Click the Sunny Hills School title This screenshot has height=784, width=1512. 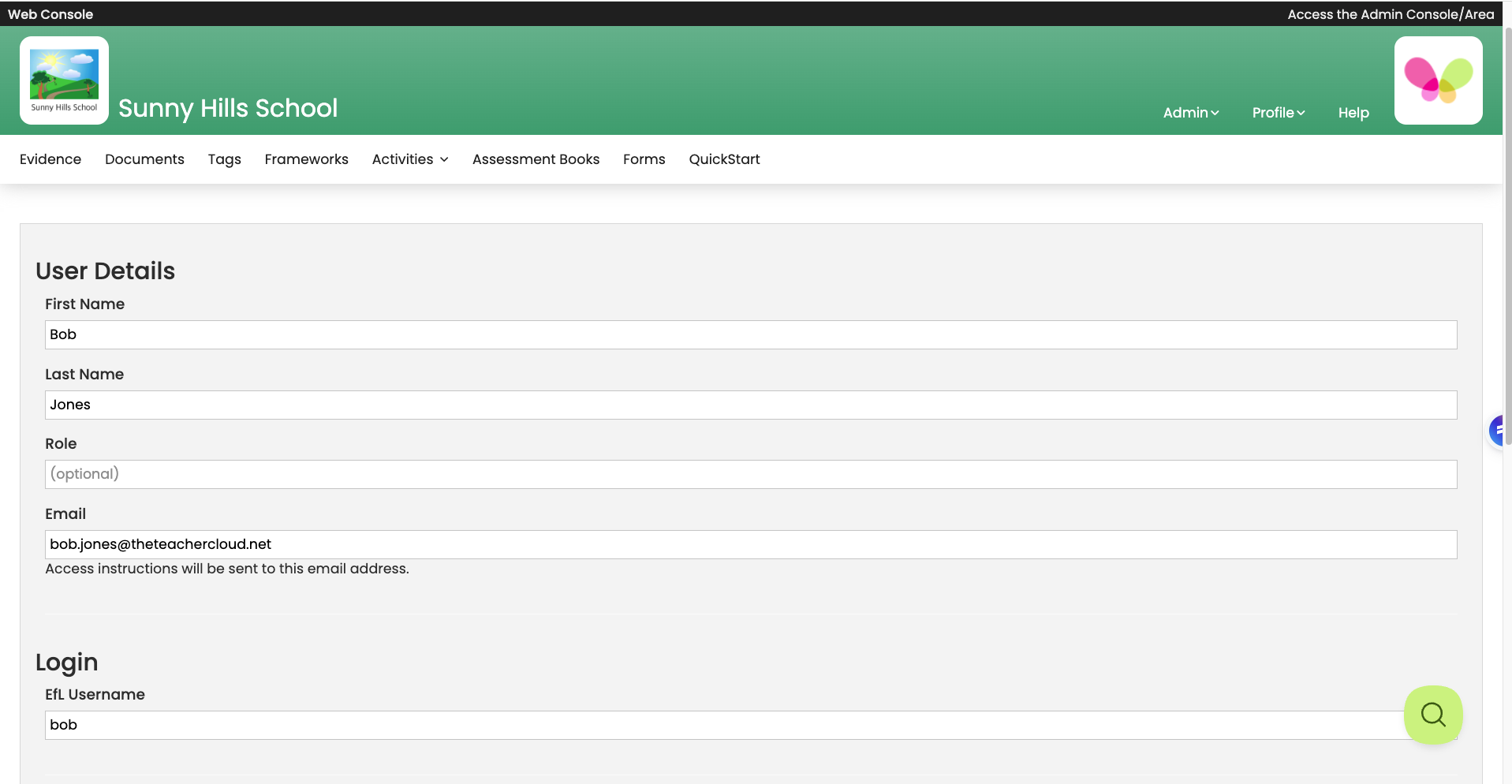click(228, 108)
